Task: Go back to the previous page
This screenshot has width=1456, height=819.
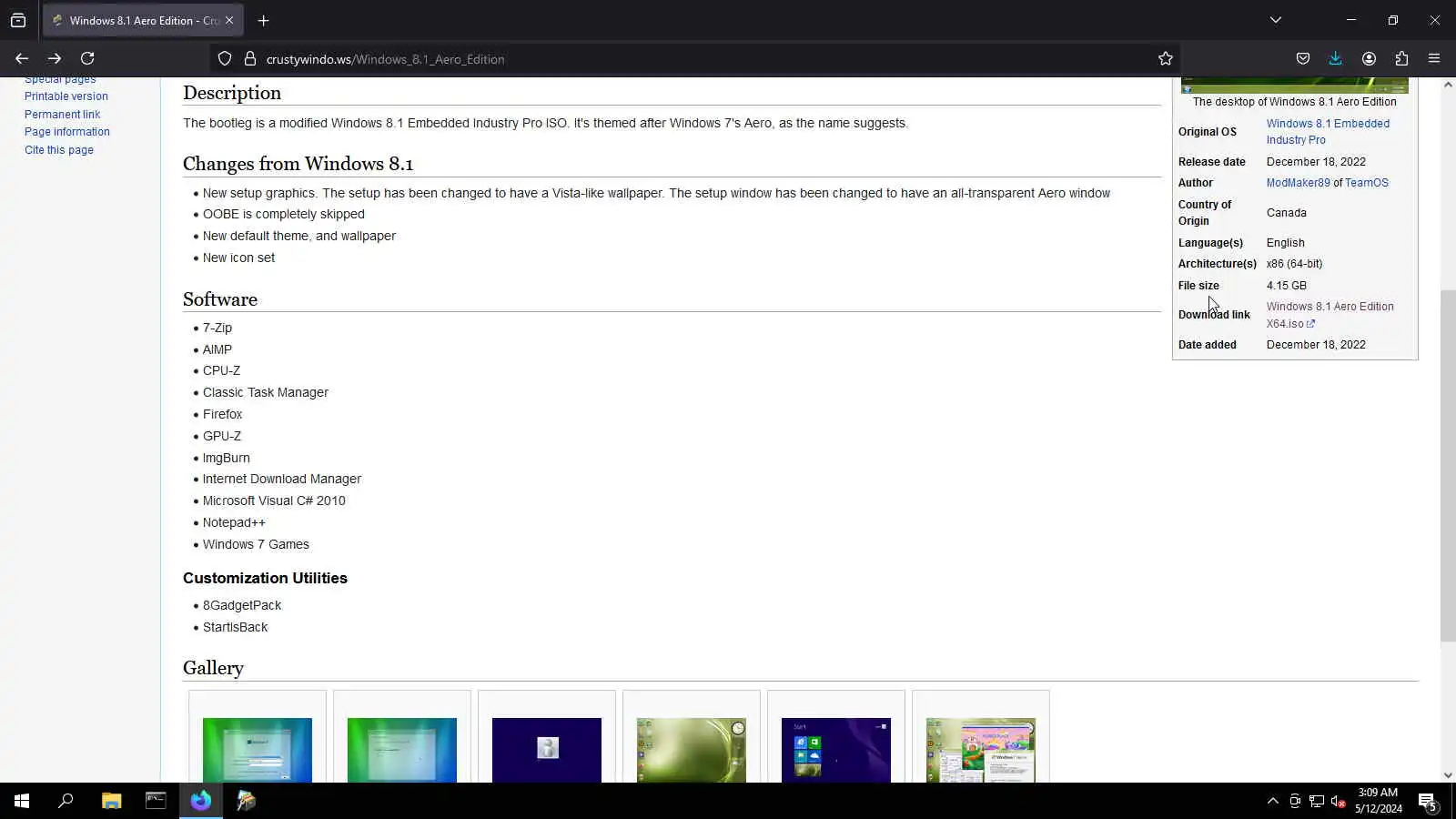Action: 22,58
